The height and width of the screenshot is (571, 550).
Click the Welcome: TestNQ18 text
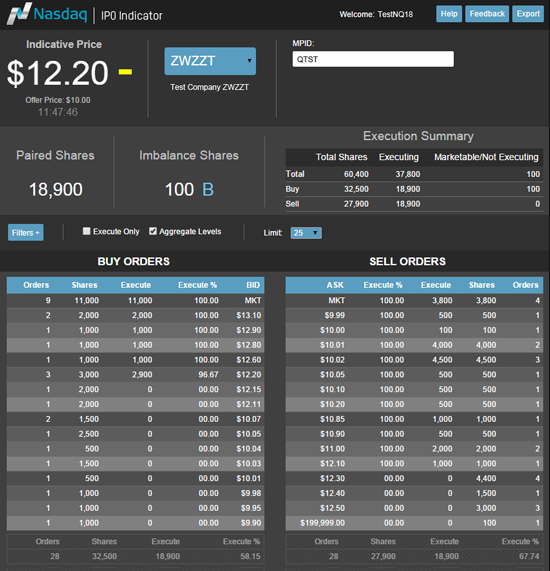coord(376,14)
